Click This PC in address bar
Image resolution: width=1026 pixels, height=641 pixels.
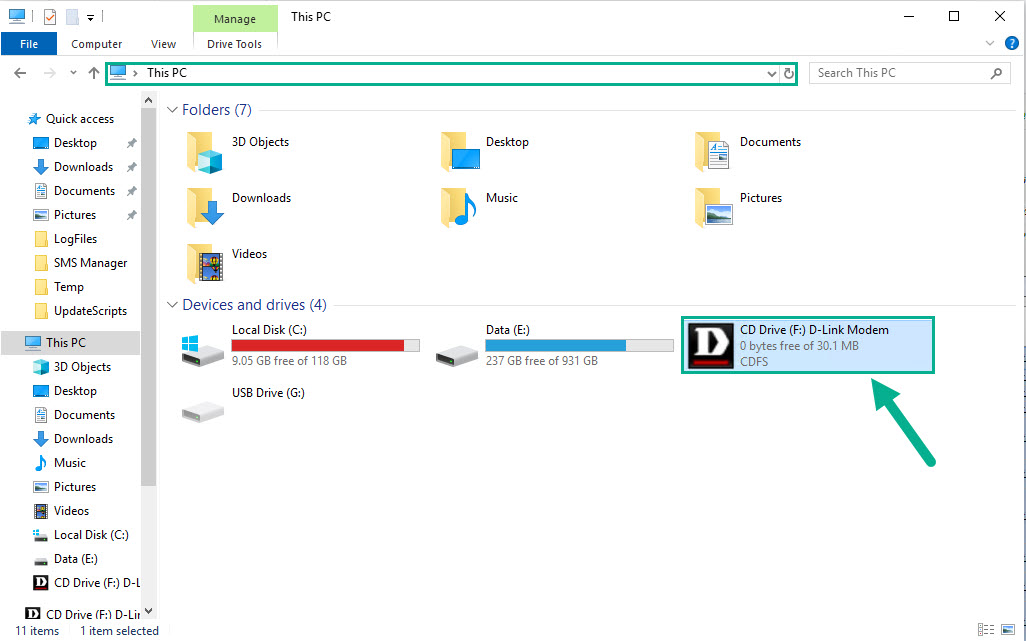[x=167, y=73]
